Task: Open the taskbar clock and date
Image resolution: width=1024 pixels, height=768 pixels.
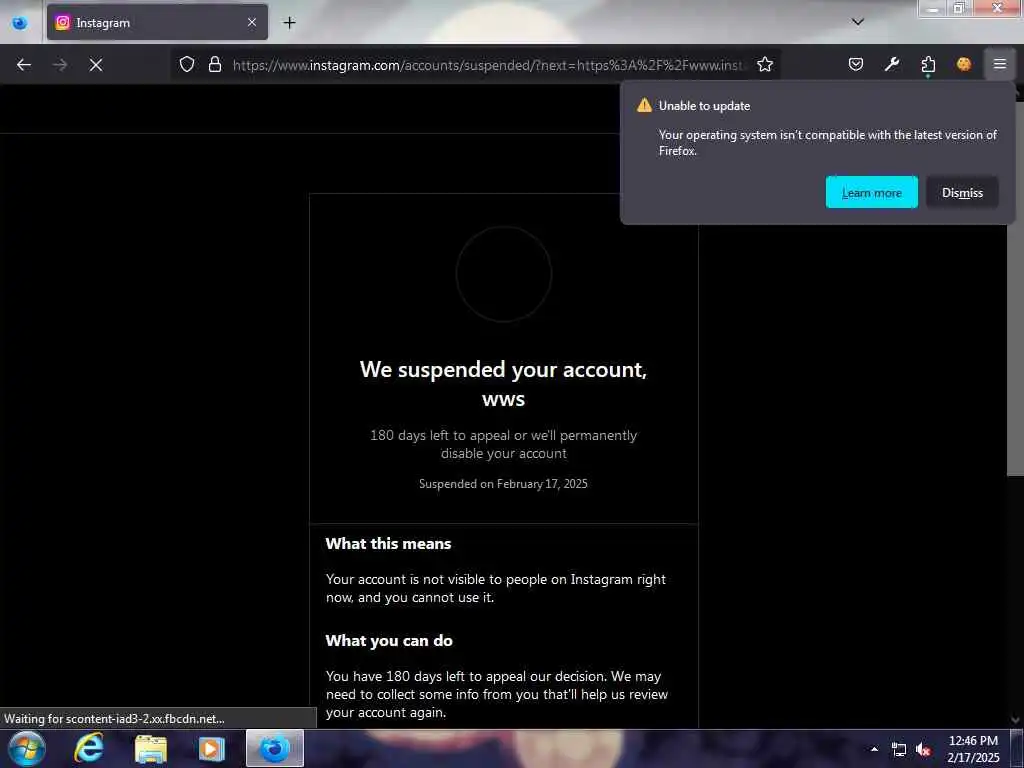Action: 973,749
